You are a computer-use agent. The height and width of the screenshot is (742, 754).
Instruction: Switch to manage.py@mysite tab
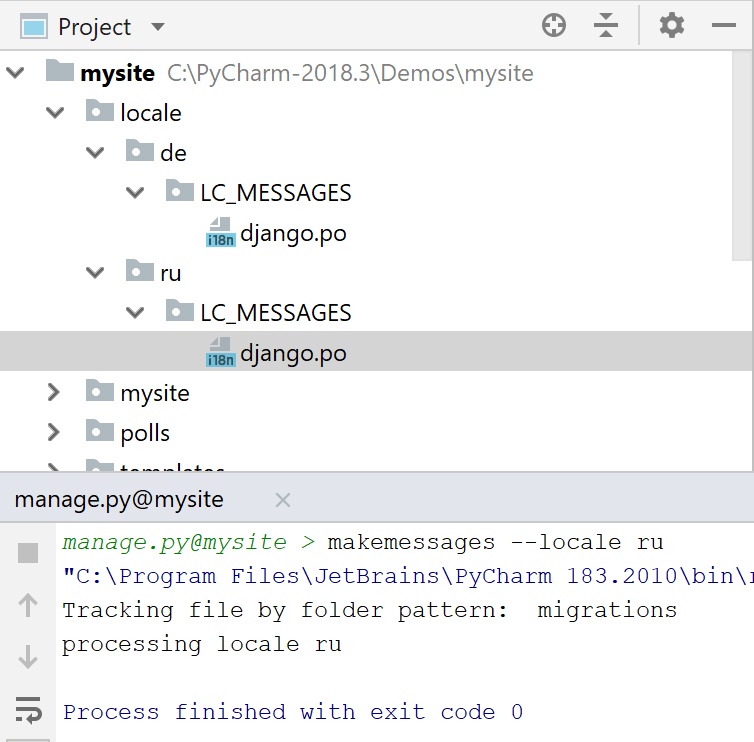tap(119, 500)
